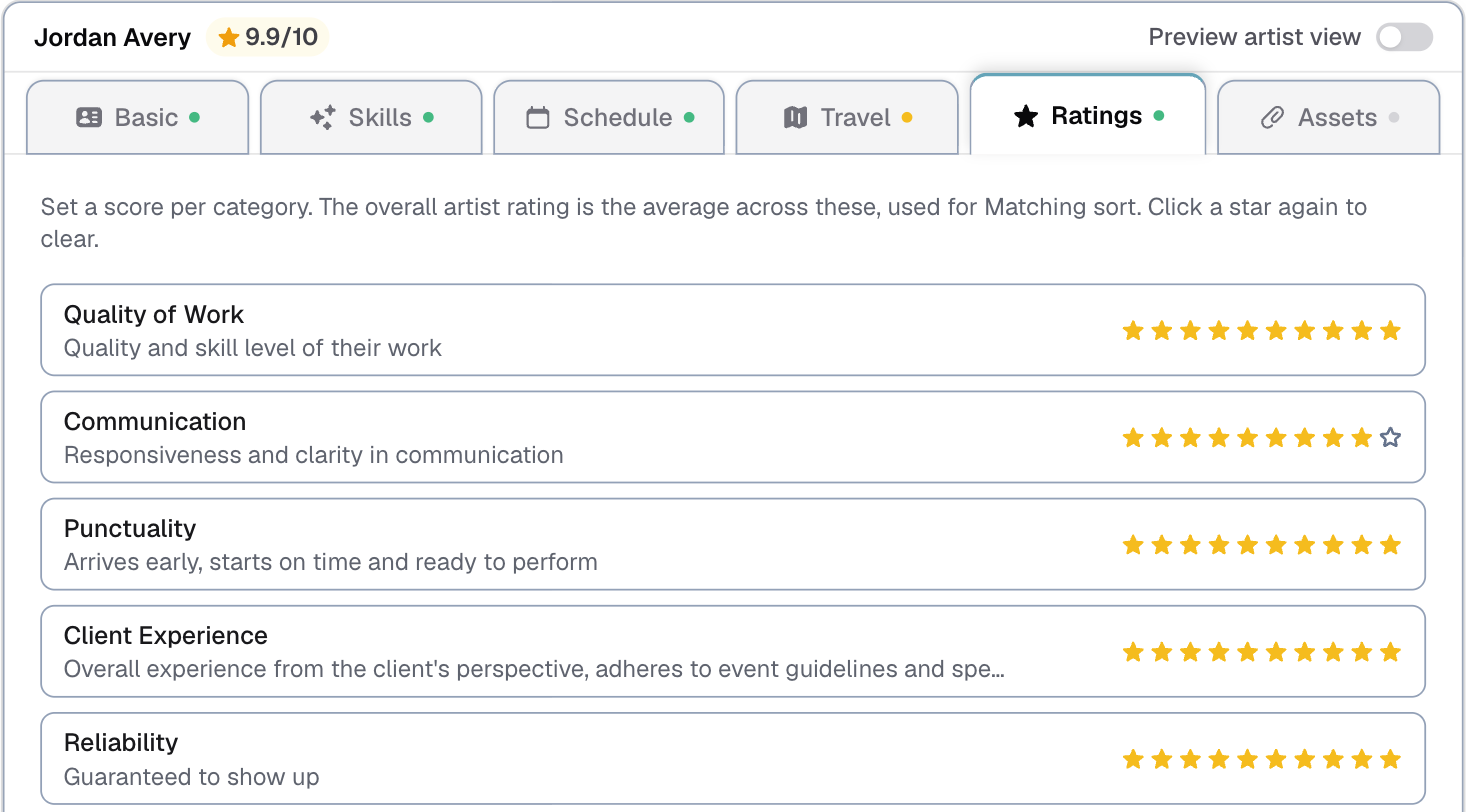This screenshot has width=1466, height=812.
Task: Click the last star of Punctuality
Action: 1390,545
